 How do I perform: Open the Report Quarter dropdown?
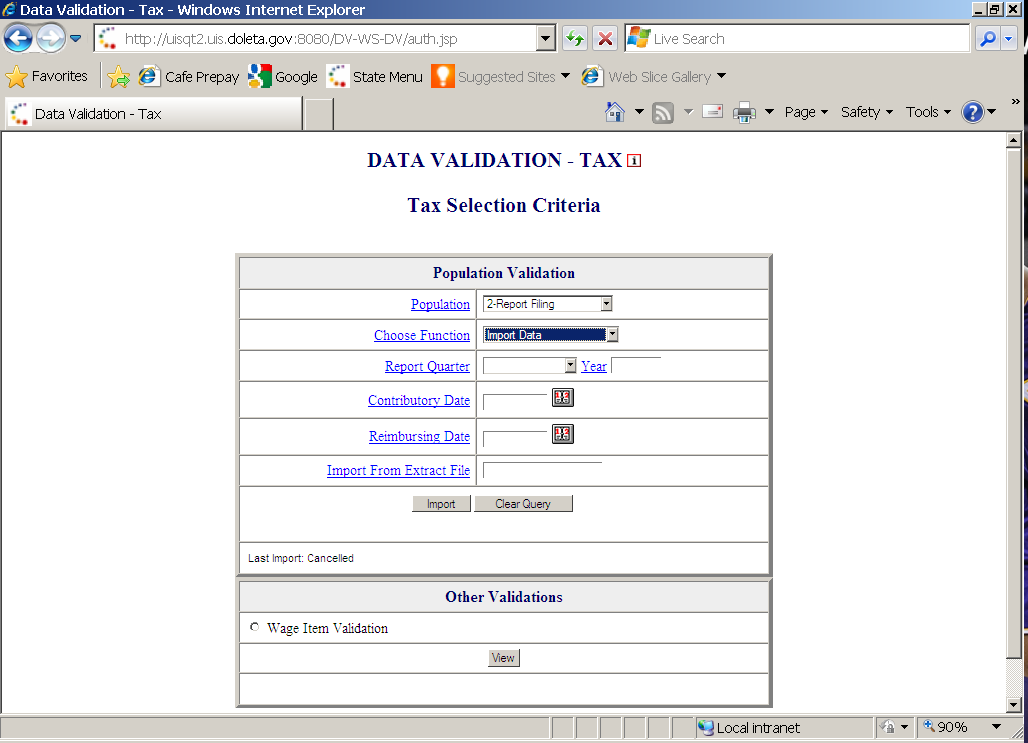(x=529, y=366)
